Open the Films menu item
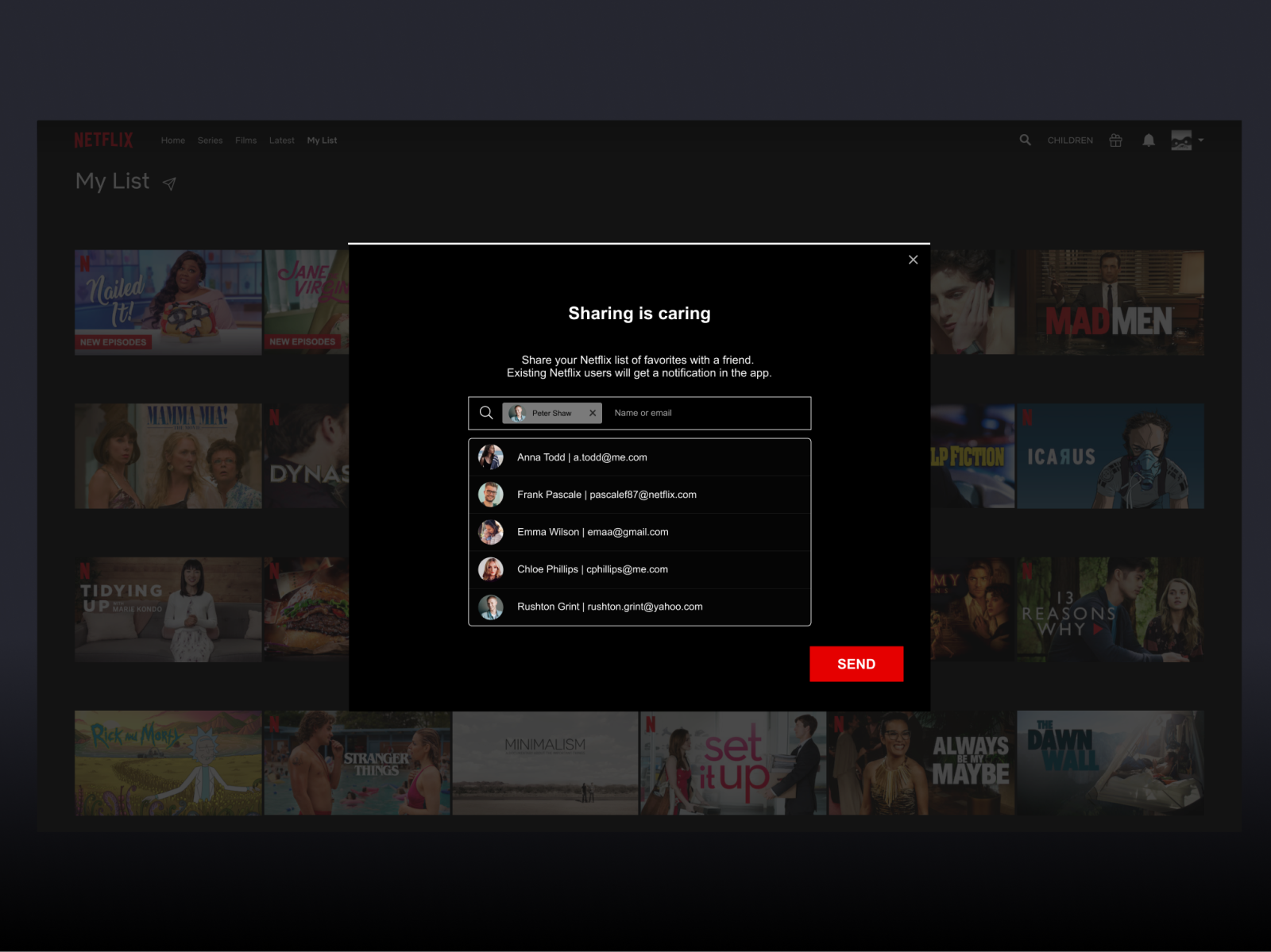This screenshot has height=952, width=1271. click(x=246, y=141)
